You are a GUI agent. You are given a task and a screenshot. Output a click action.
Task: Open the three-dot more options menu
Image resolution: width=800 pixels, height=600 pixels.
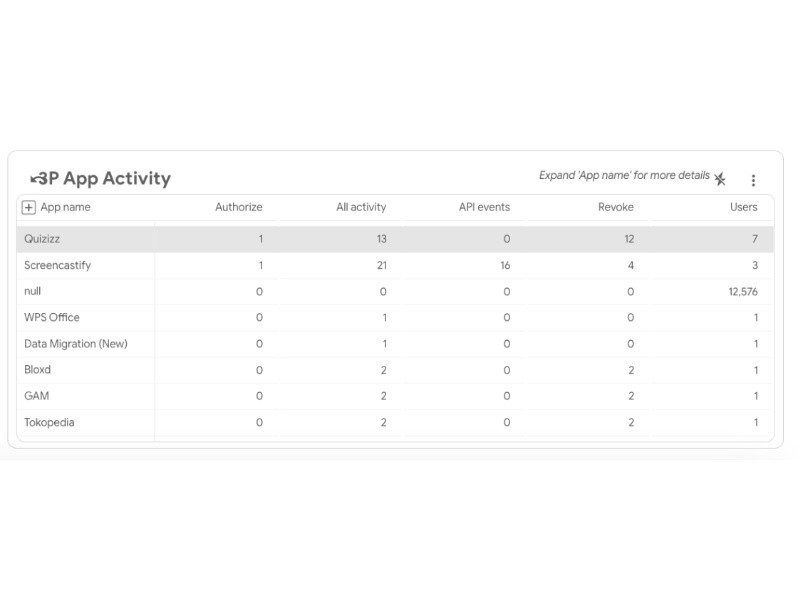753,181
